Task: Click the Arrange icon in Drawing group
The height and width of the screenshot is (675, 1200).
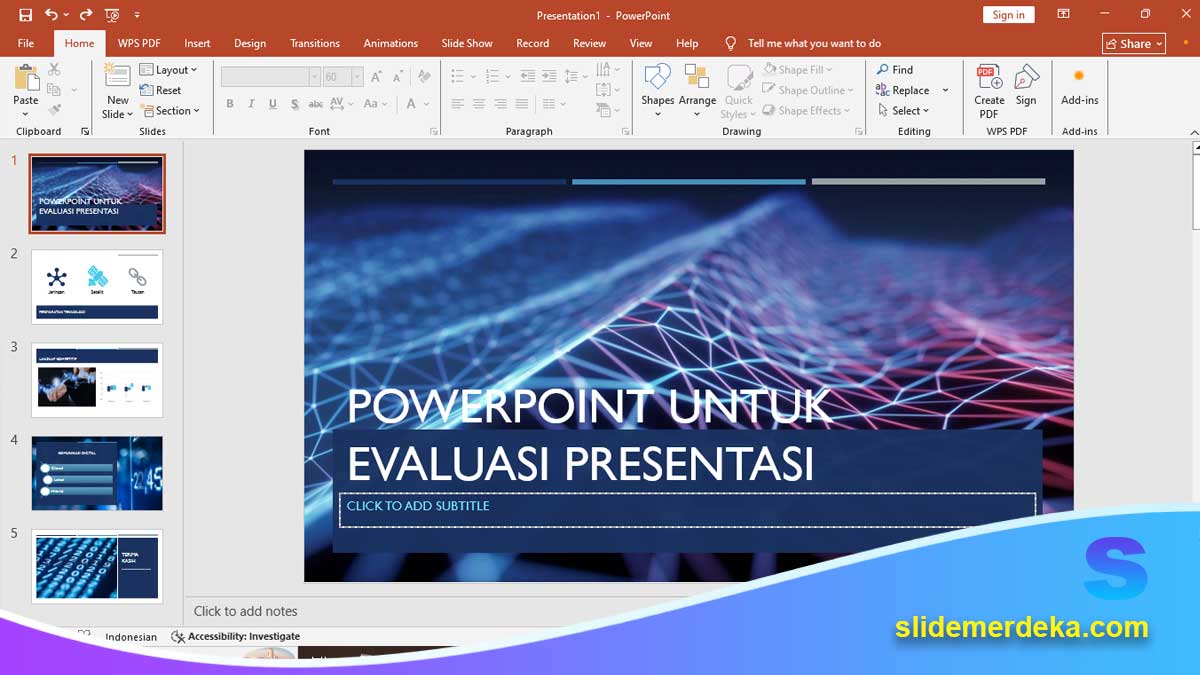Action: point(697,77)
